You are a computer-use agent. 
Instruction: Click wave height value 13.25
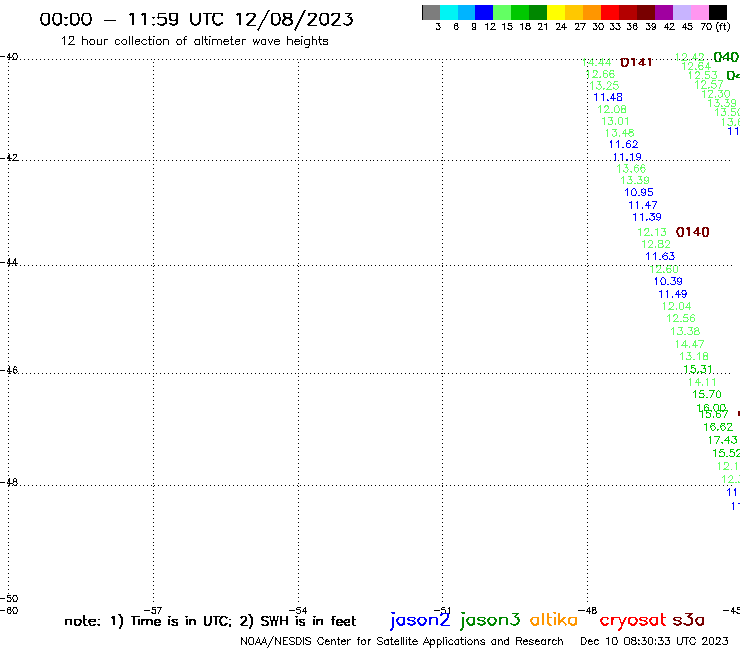pos(605,85)
